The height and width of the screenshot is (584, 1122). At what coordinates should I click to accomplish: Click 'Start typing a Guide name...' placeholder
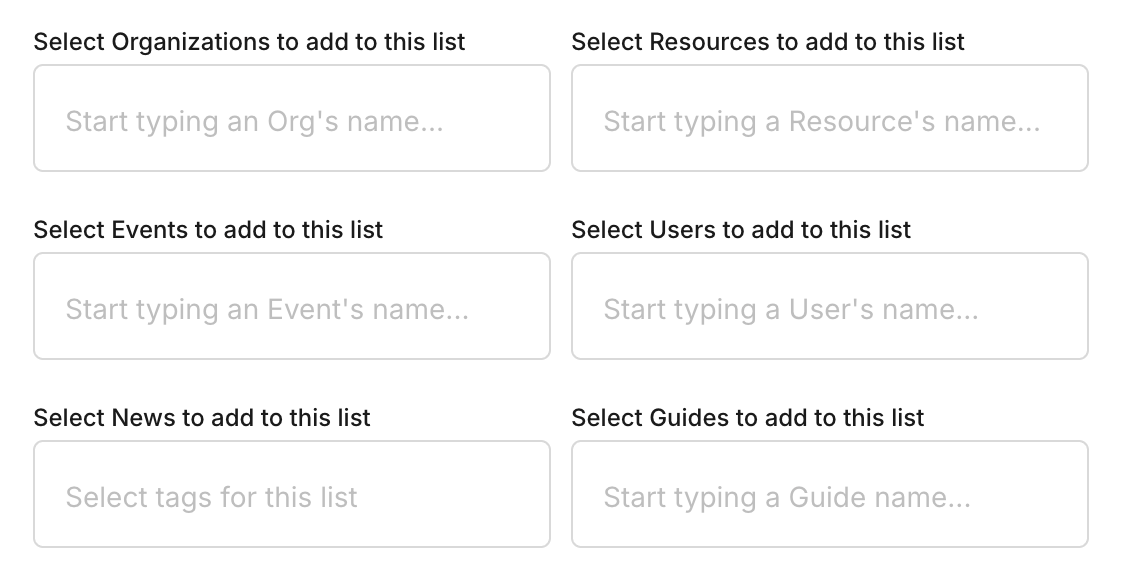coord(787,497)
